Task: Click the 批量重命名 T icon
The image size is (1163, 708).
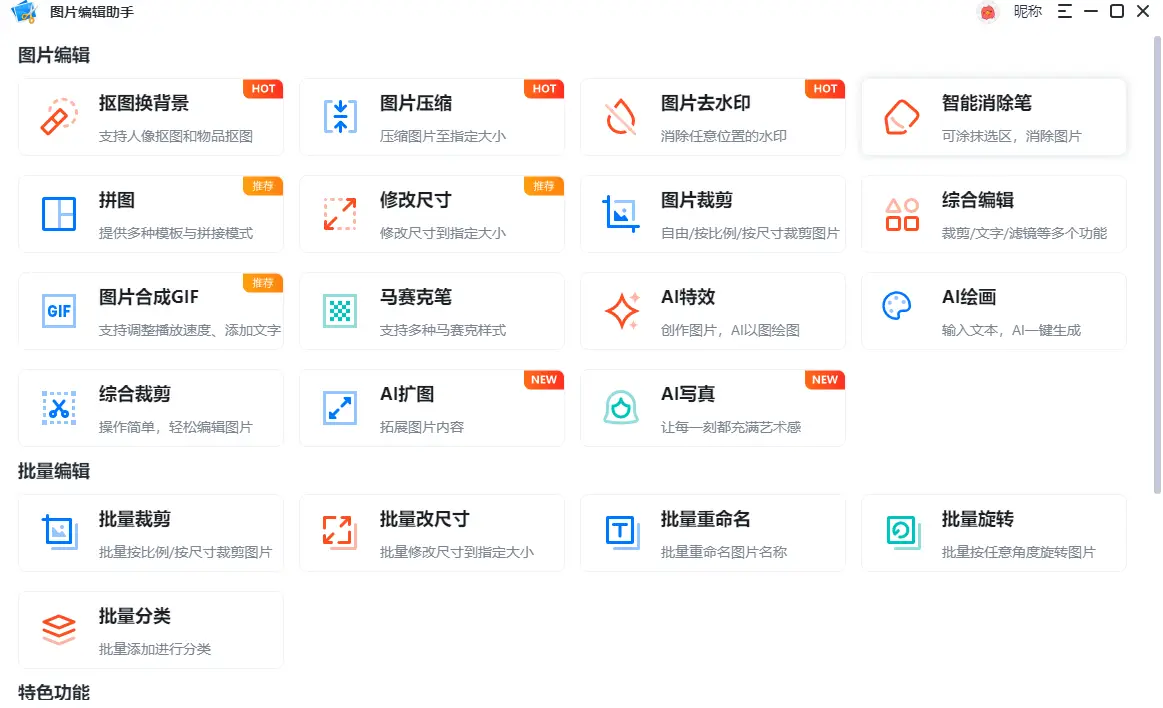Action: (622, 532)
